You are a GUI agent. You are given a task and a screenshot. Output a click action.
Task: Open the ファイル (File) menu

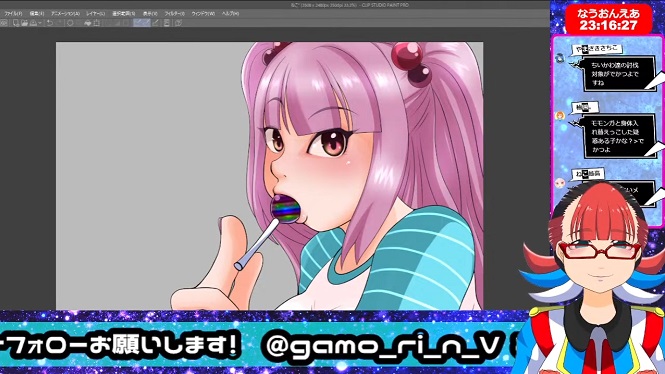13,14
